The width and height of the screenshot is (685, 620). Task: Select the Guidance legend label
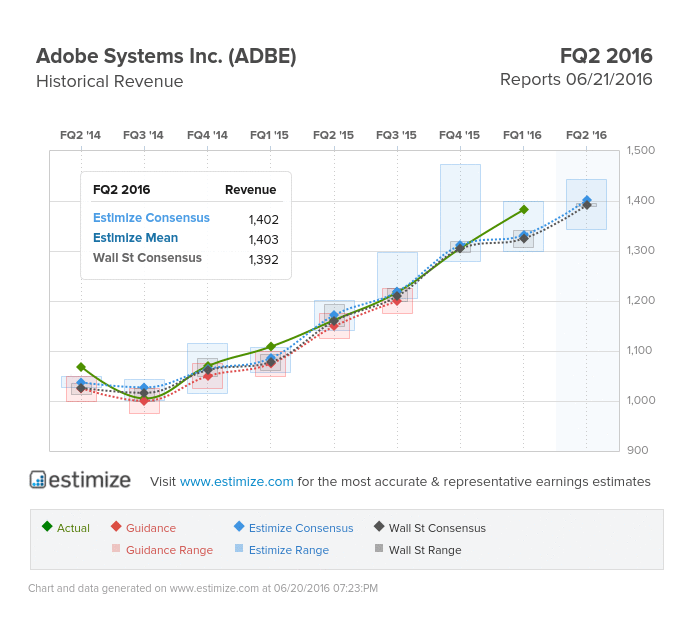151,528
